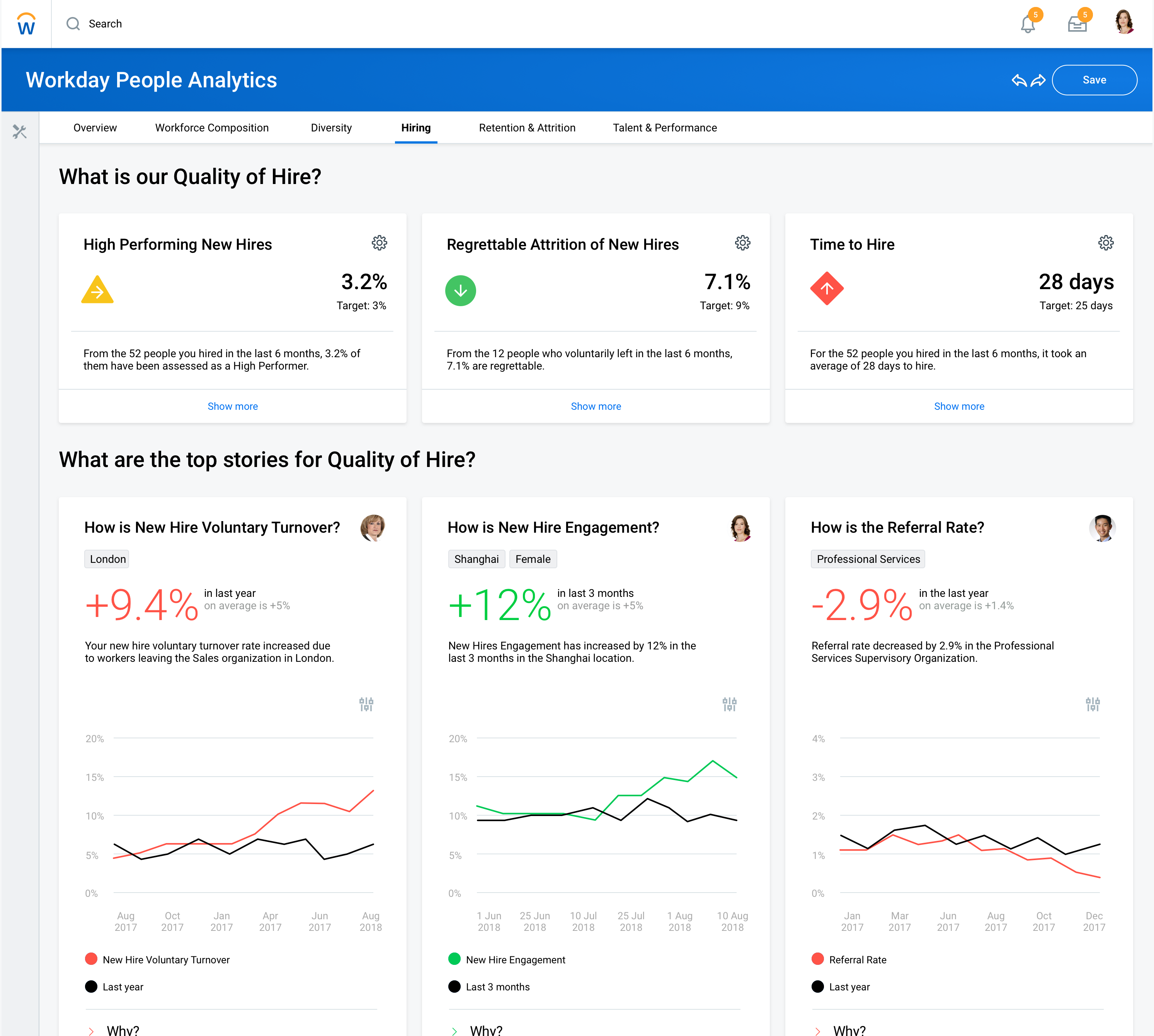Click the undo arrow icon
1154x1036 pixels.
1019,80
